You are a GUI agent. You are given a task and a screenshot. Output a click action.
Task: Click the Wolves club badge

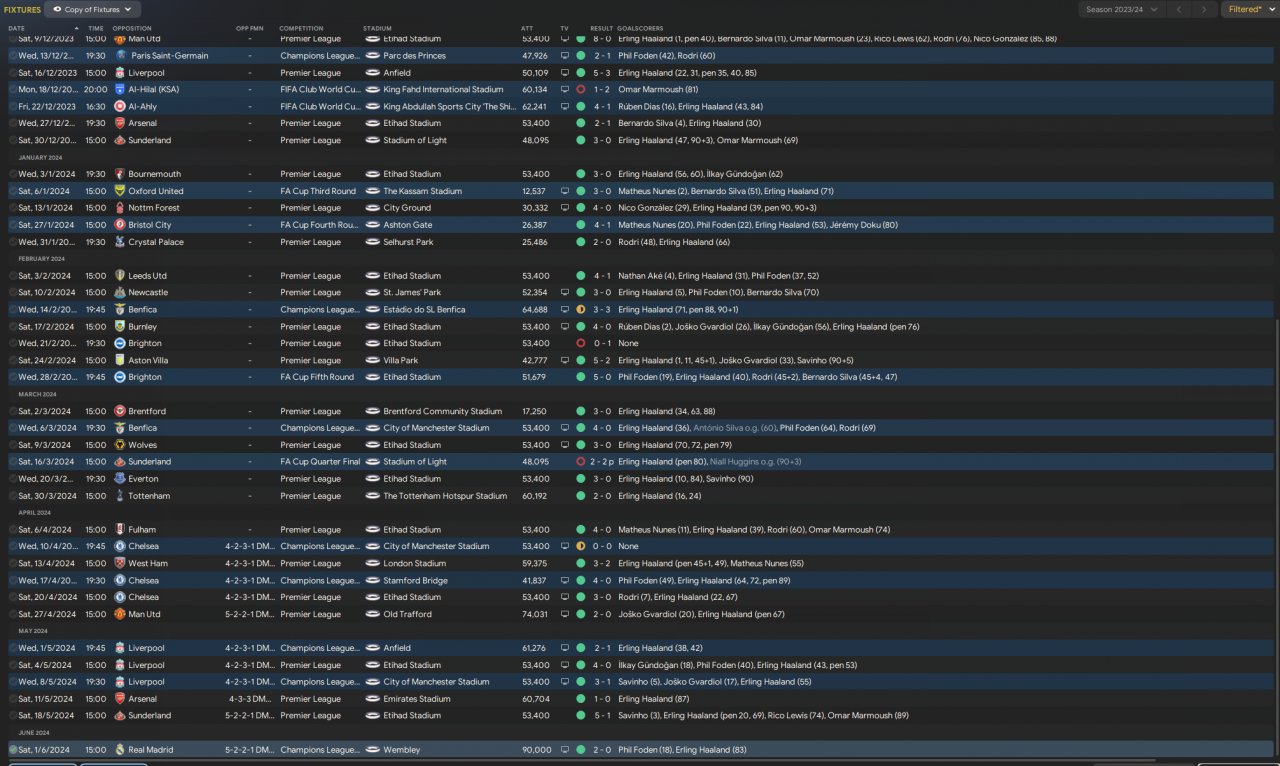(x=120, y=445)
